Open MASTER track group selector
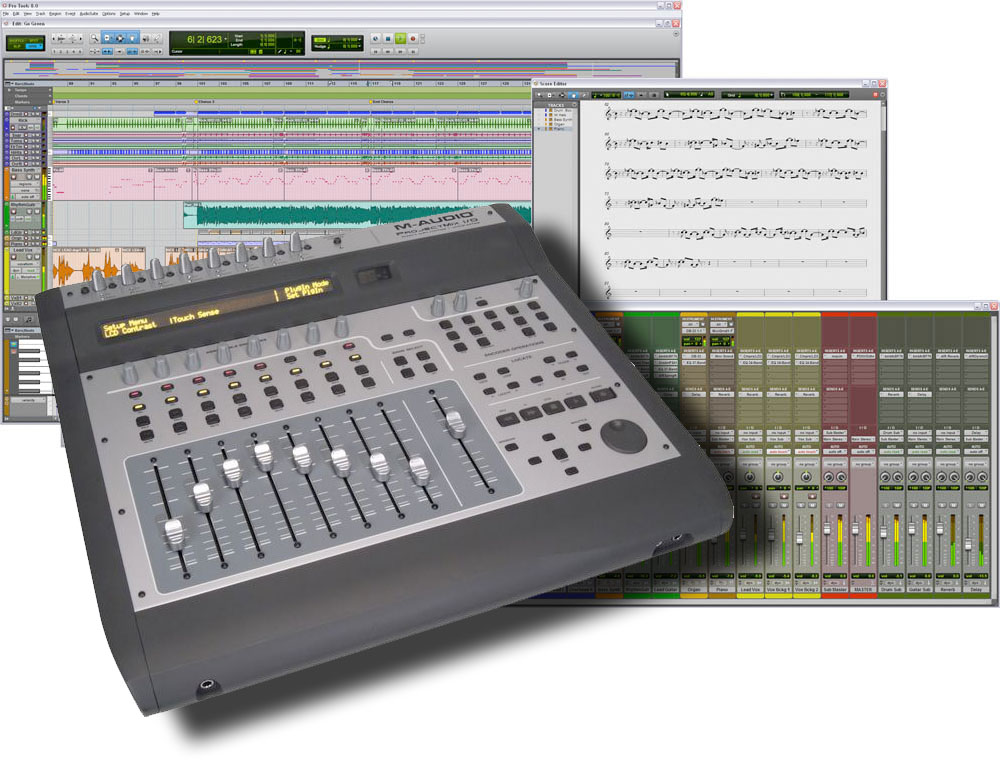Image resolution: width=1000 pixels, height=770 pixels. point(863,464)
